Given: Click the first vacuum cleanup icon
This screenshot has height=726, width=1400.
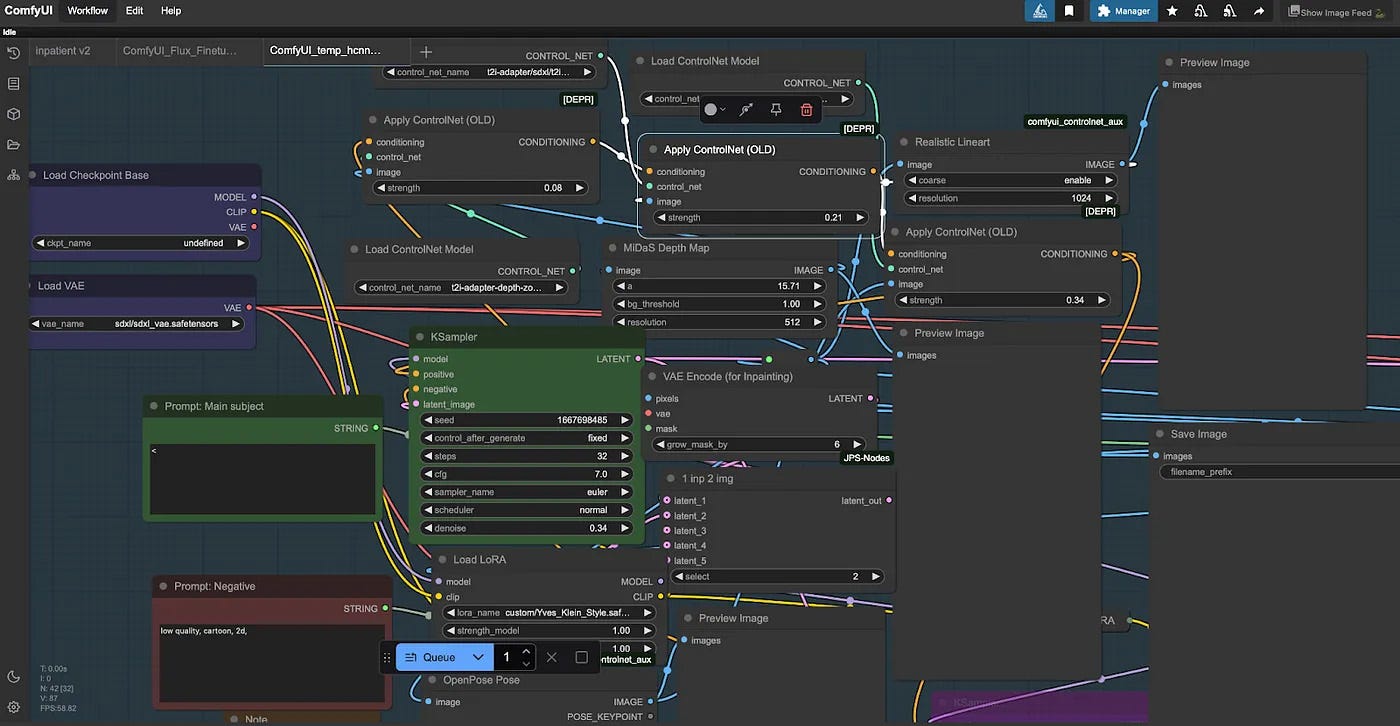Looking at the screenshot, I should click(x=1201, y=11).
